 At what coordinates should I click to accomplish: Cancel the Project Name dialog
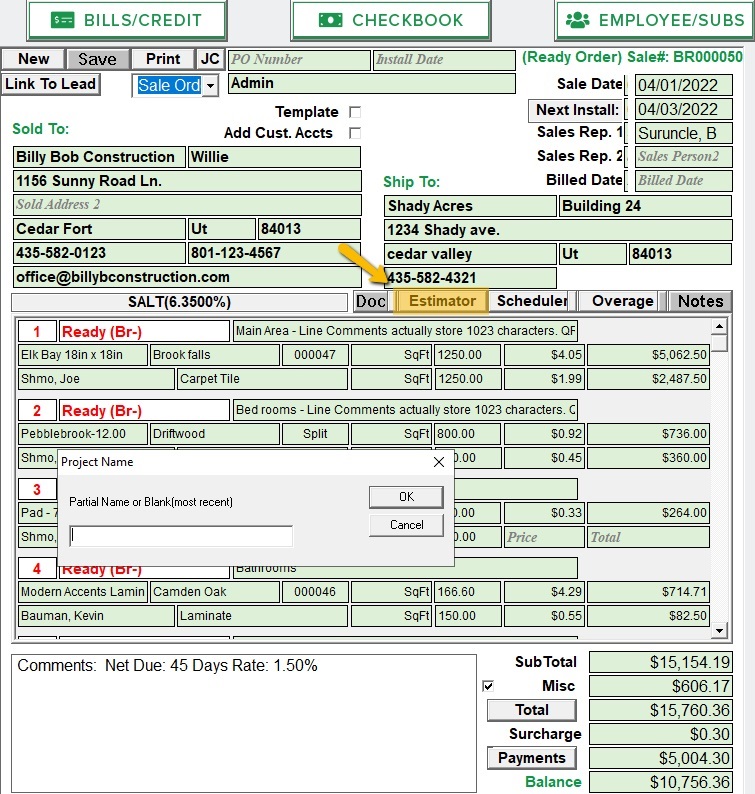406,525
